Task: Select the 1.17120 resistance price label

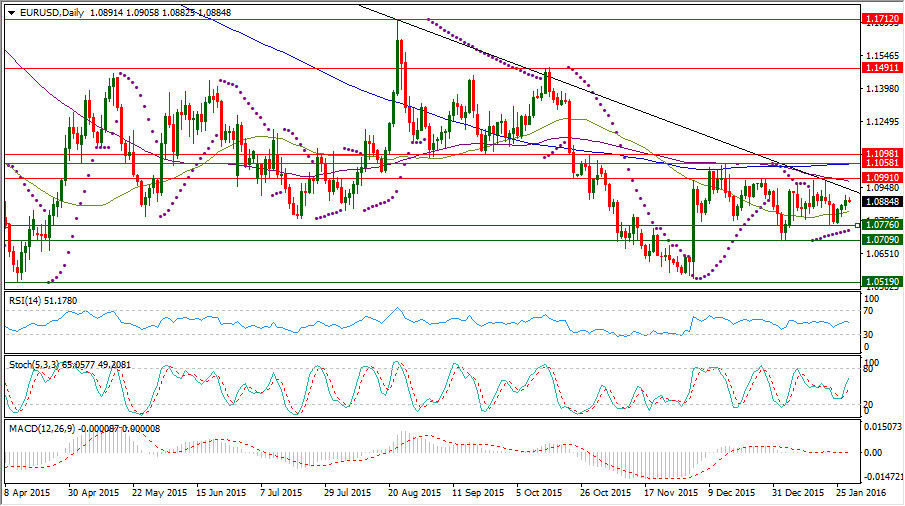Action: (881, 19)
